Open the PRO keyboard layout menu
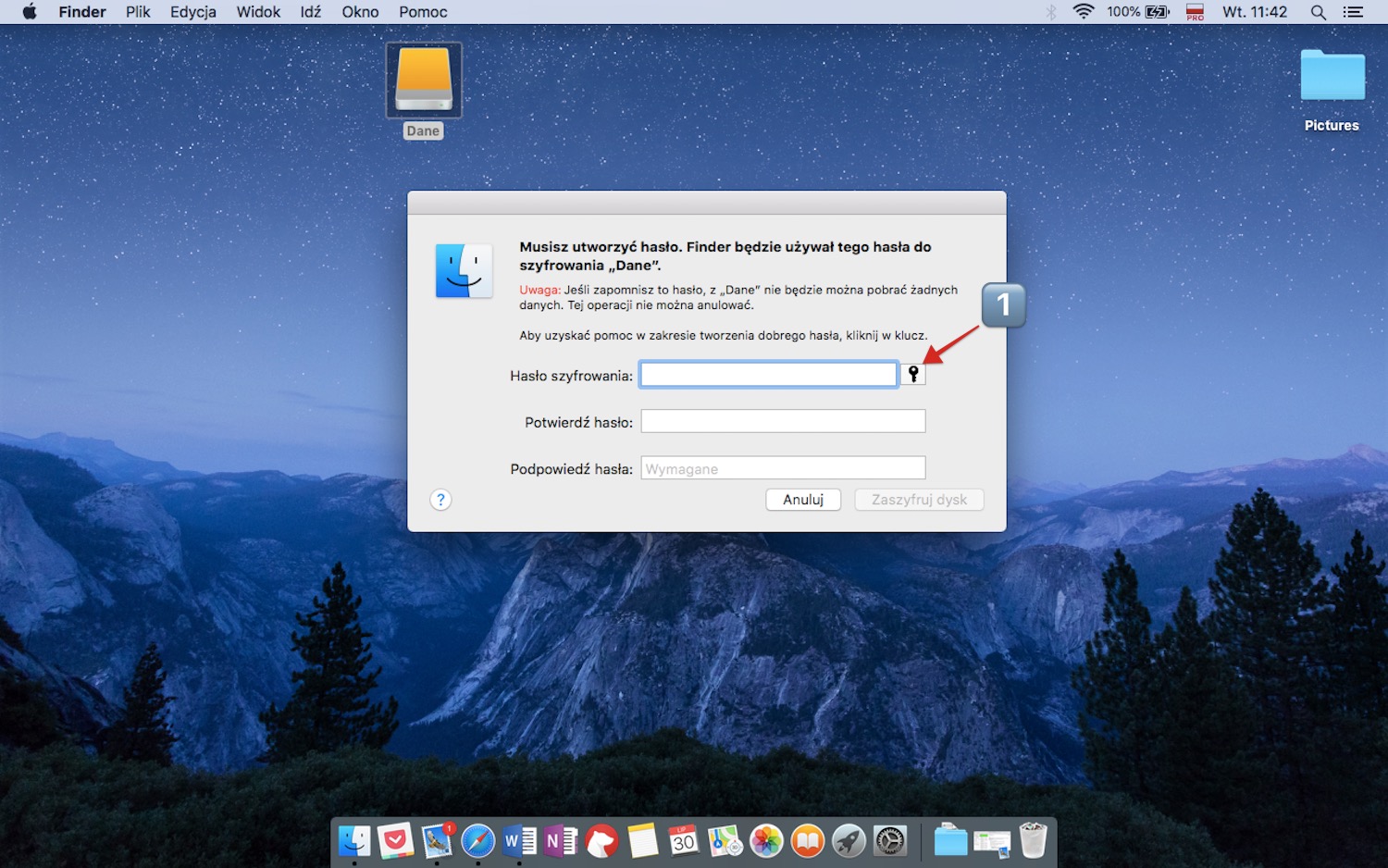Image resolution: width=1388 pixels, height=868 pixels. click(1195, 12)
